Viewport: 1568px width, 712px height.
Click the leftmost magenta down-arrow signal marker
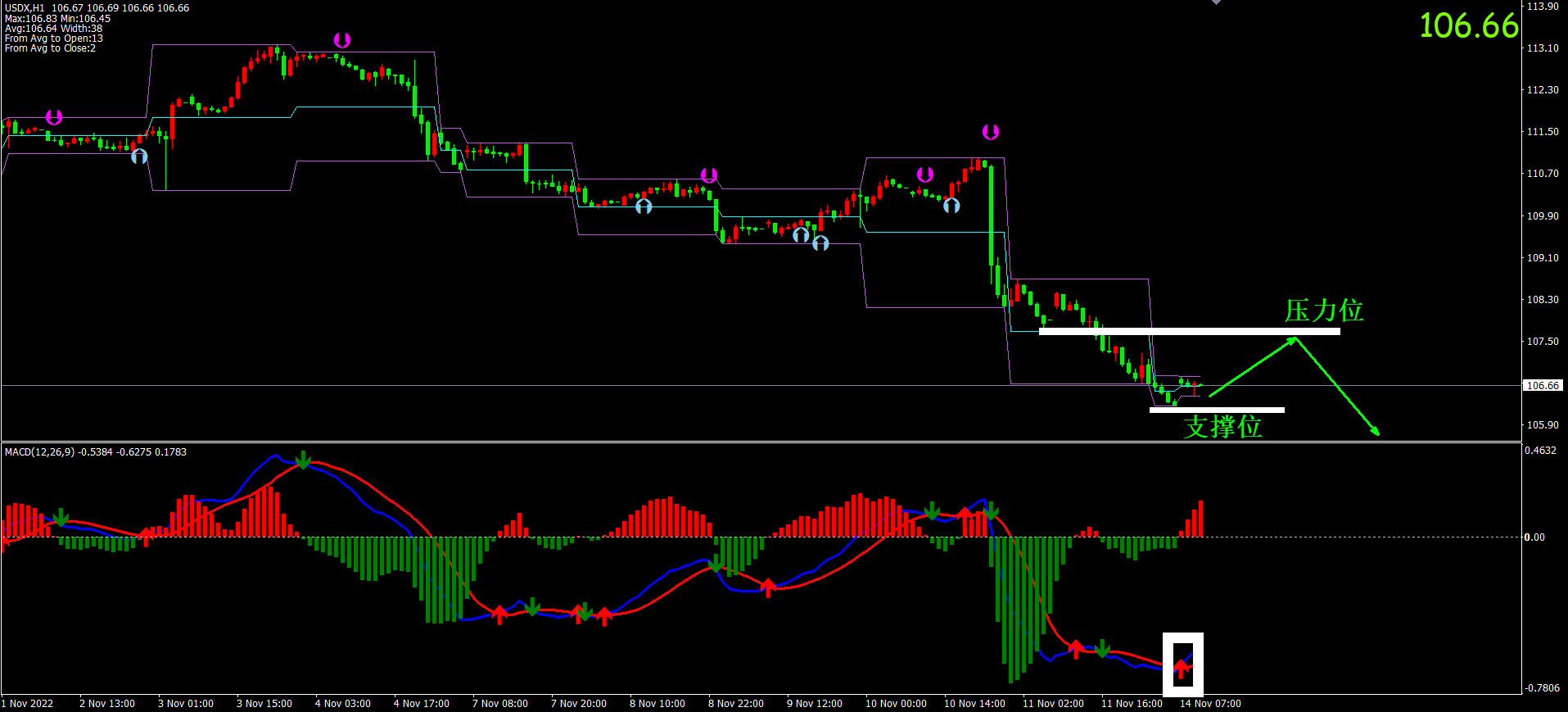(x=54, y=117)
